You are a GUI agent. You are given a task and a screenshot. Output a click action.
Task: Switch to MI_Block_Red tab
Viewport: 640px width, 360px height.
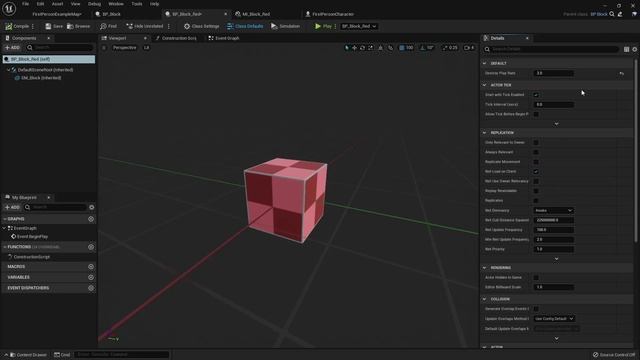click(x=256, y=14)
